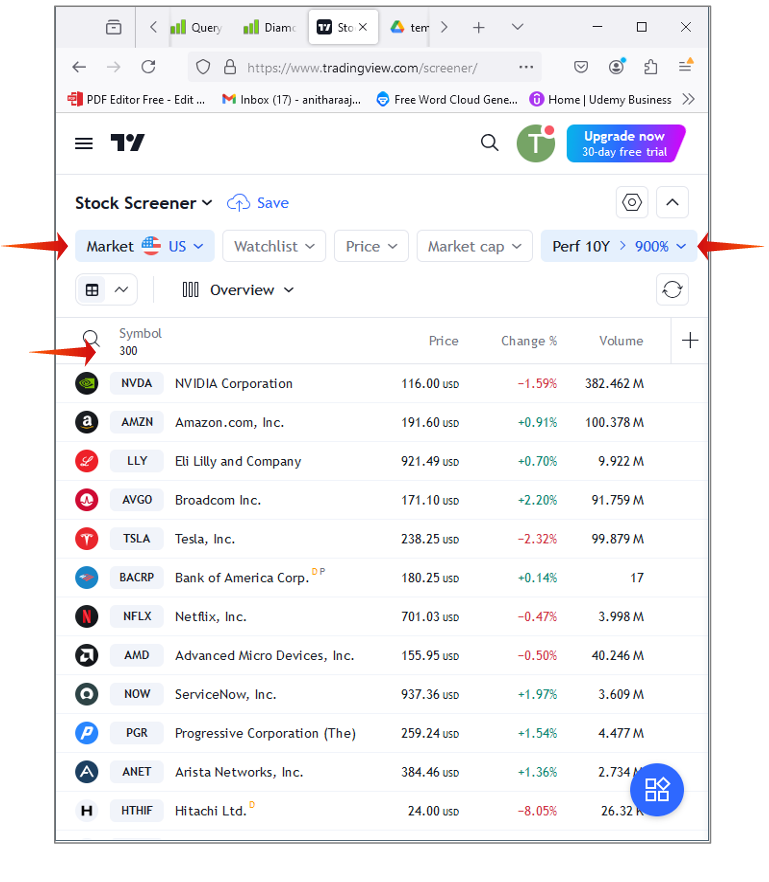Viewport: 769px width, 882px height.
Task: Search symbols with the table magnifier icon
Action: click(91, 338)
